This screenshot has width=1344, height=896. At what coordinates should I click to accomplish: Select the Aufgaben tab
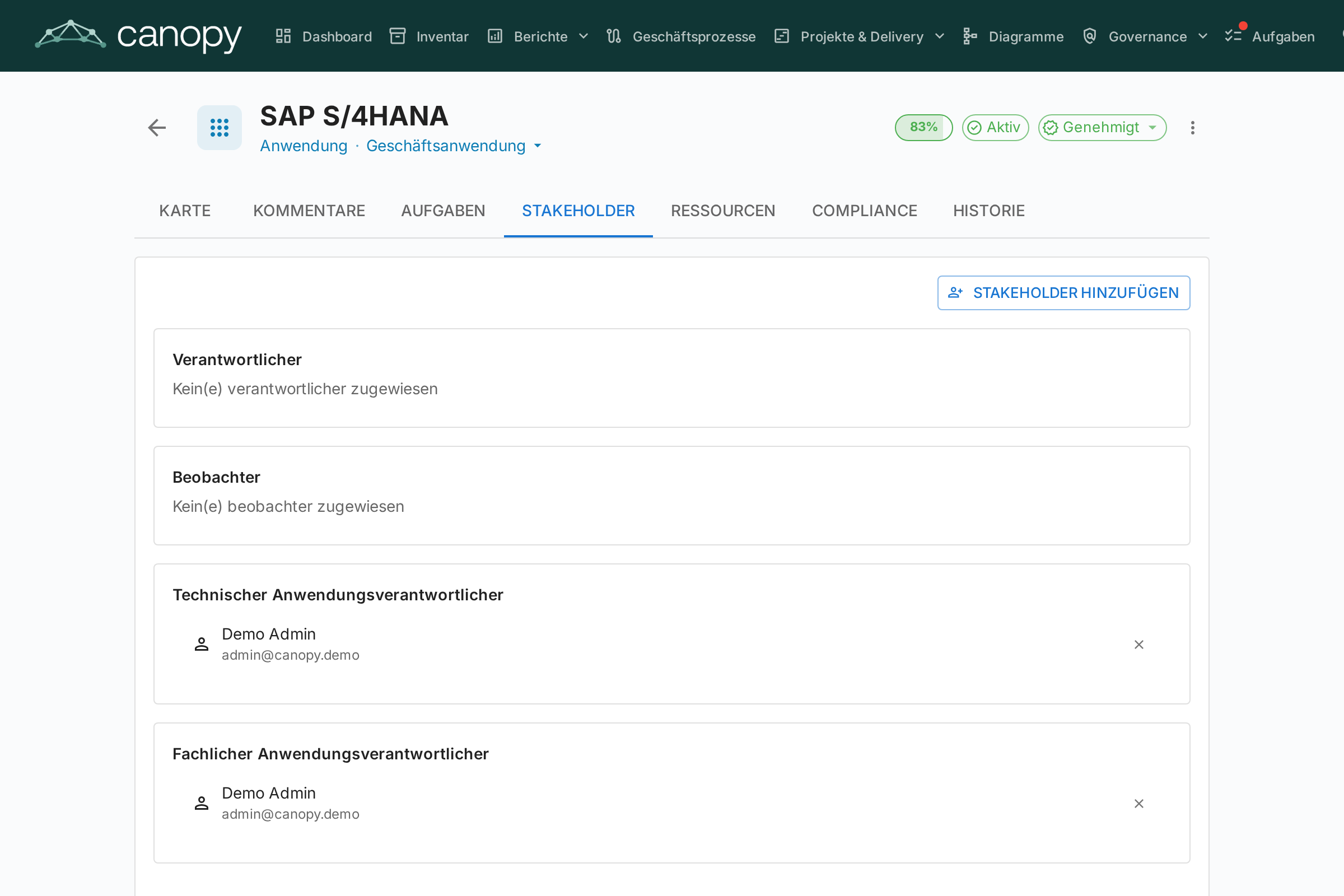[444, 211]
